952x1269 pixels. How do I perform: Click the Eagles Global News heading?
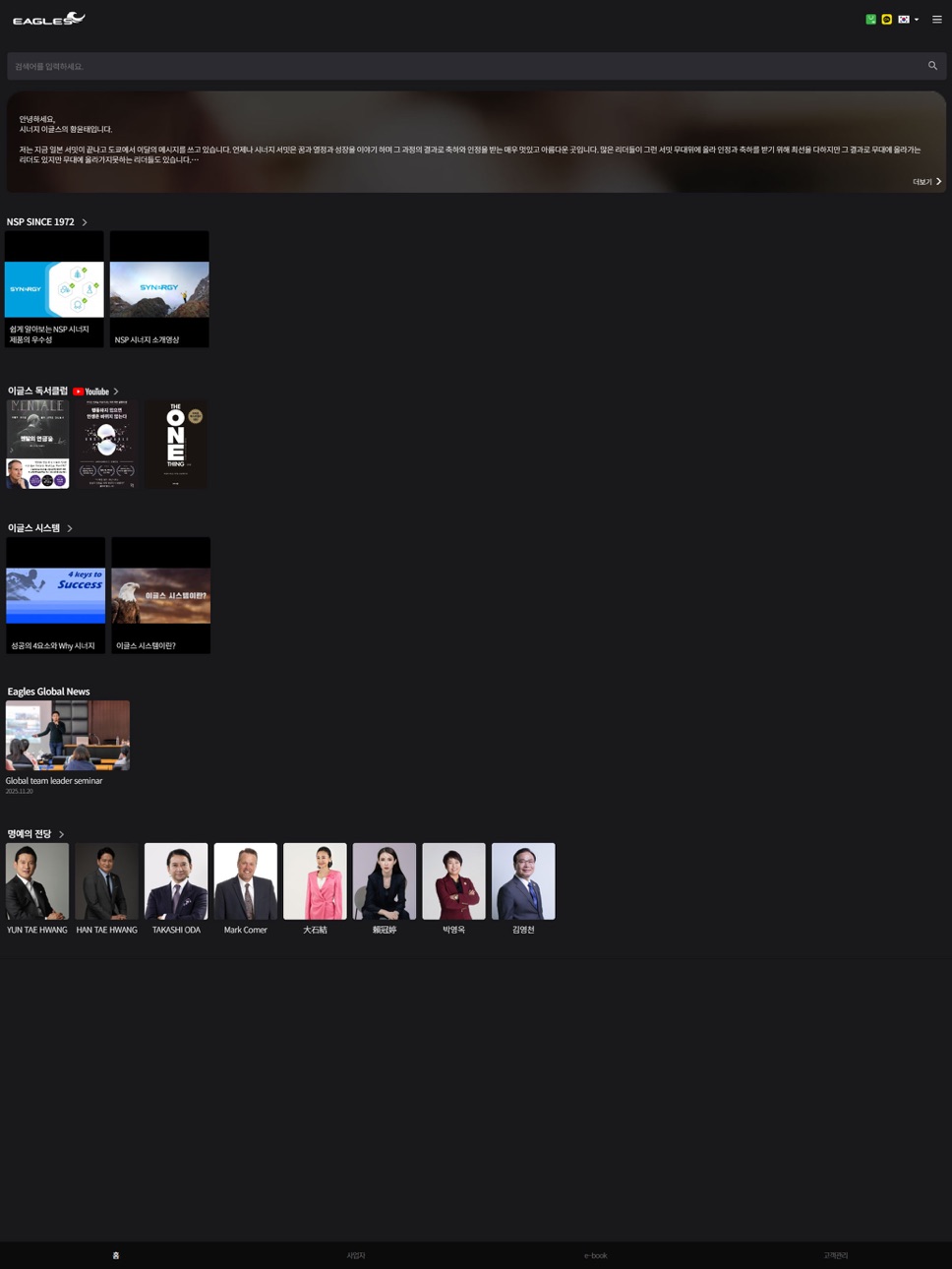pyautogui.click(x=48, y=692)
